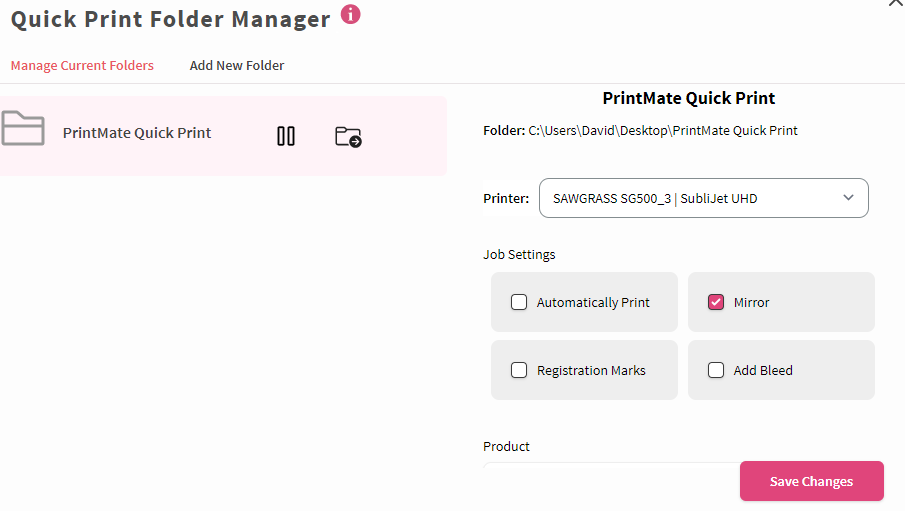Select the PrintMate Quick Print folder entry name
The width and height of the screenshot is (905, 511).
click(137, 133)
